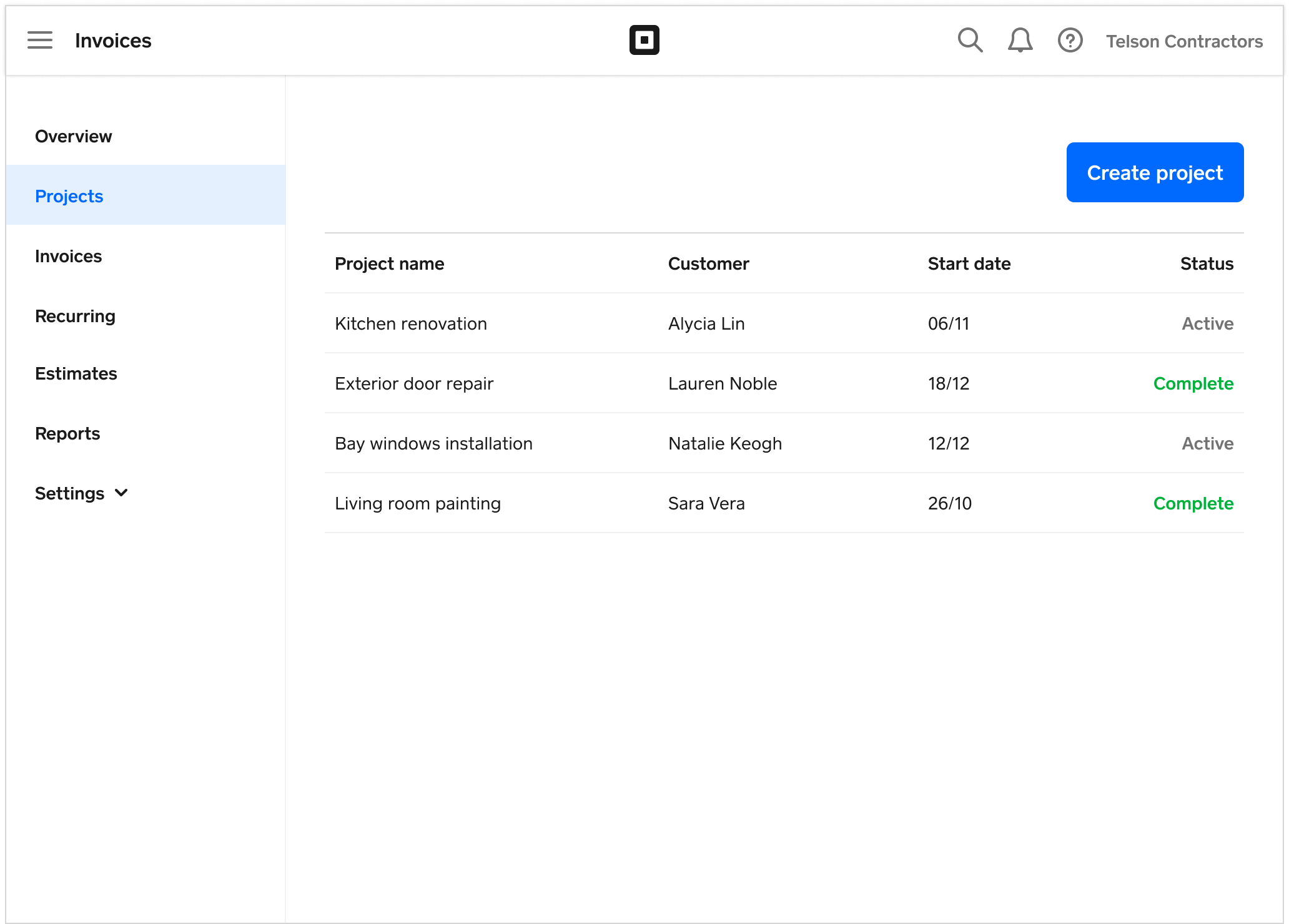Open the Reports section
This screenshot has height=924, width=1289.
click(x=67, y=433)
